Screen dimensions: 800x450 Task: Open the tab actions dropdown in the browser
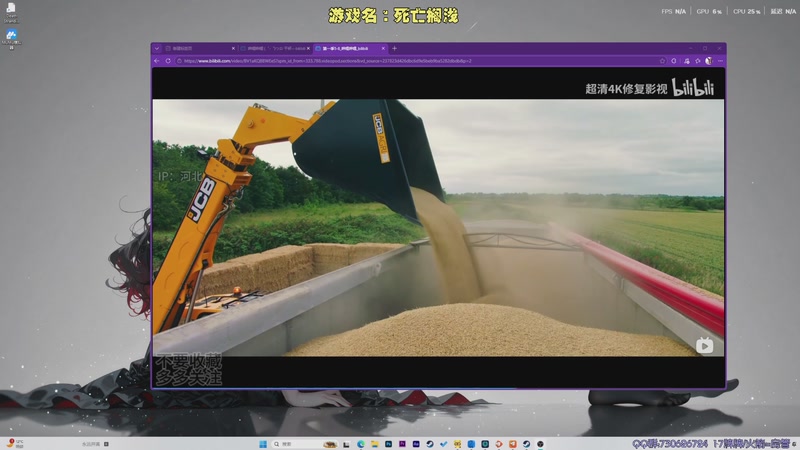pyautogui.click(x=157, y=48)
